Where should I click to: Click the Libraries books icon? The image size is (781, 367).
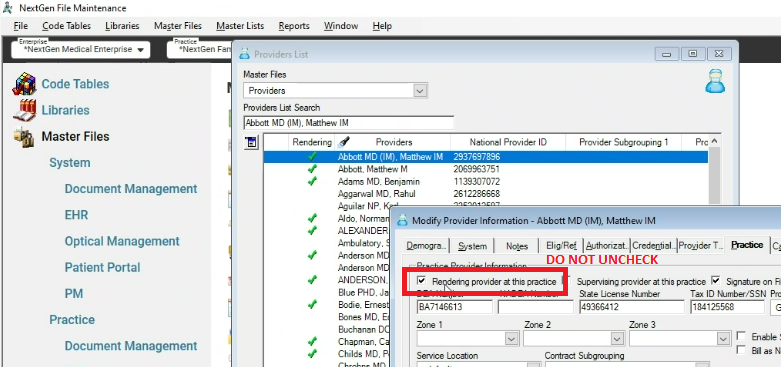[x=24, y=110]
